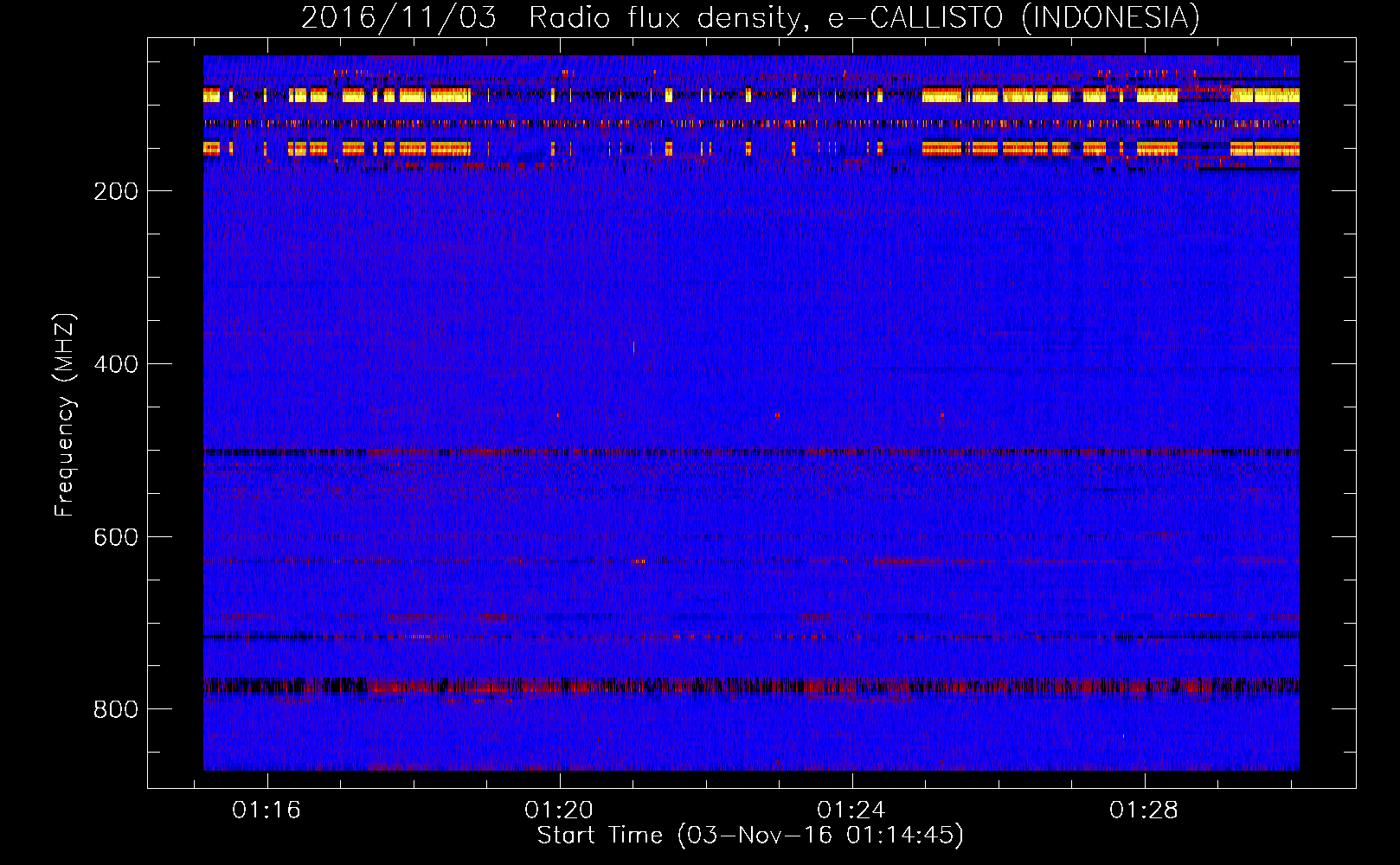The height and width of the screenshot is (865, 1400).
Task: Click the 600 frequency tick label
Action: click(116, 537)
